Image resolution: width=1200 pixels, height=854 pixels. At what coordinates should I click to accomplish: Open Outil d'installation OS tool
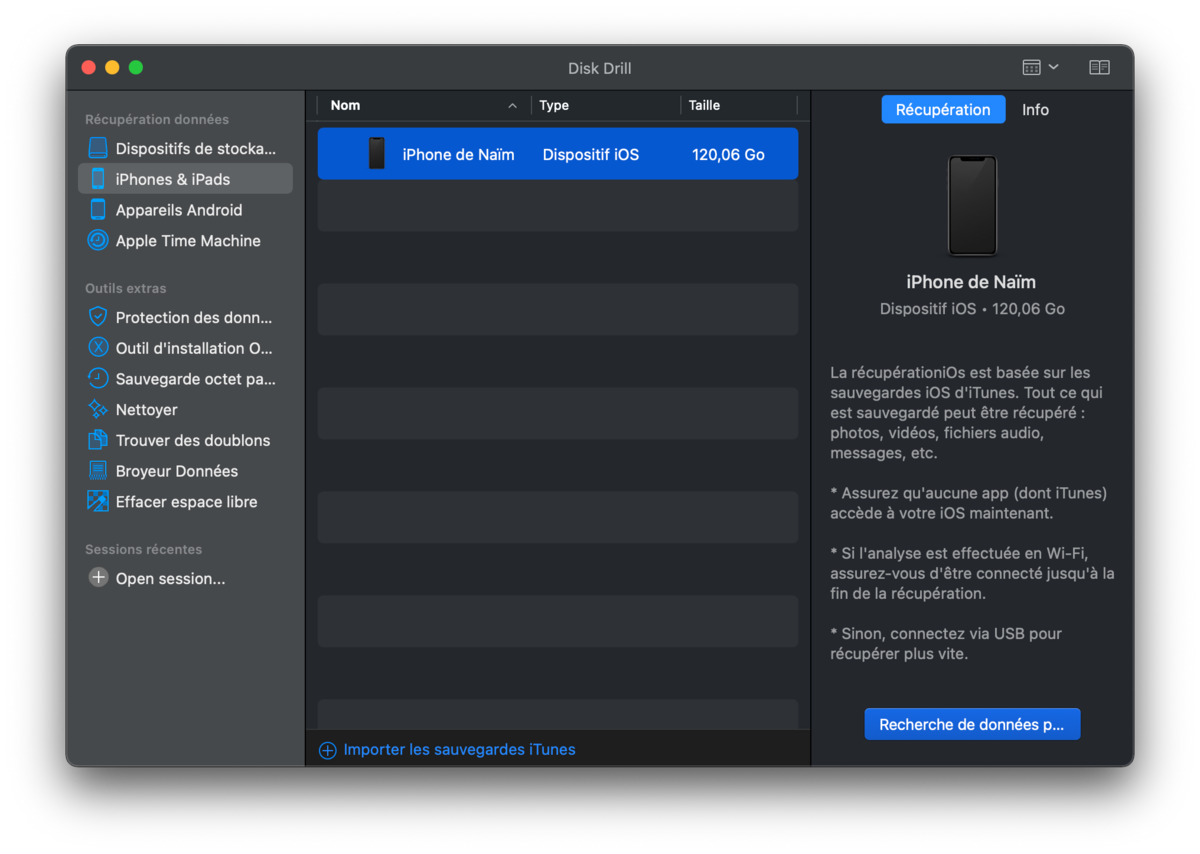pyautogui.click(x=185, y=348)
